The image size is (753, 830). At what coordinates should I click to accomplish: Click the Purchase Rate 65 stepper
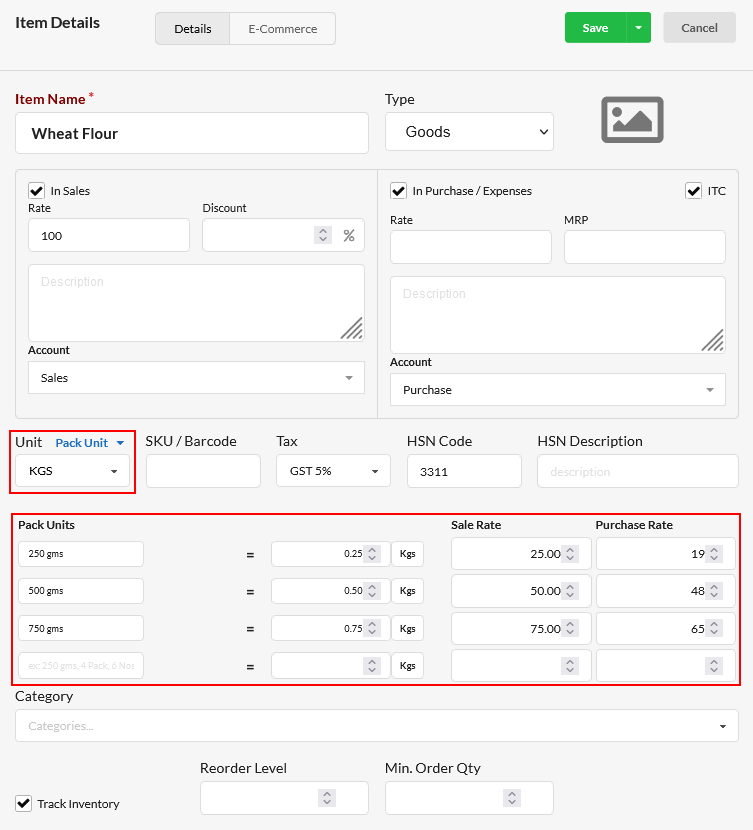tap(714, 628)
